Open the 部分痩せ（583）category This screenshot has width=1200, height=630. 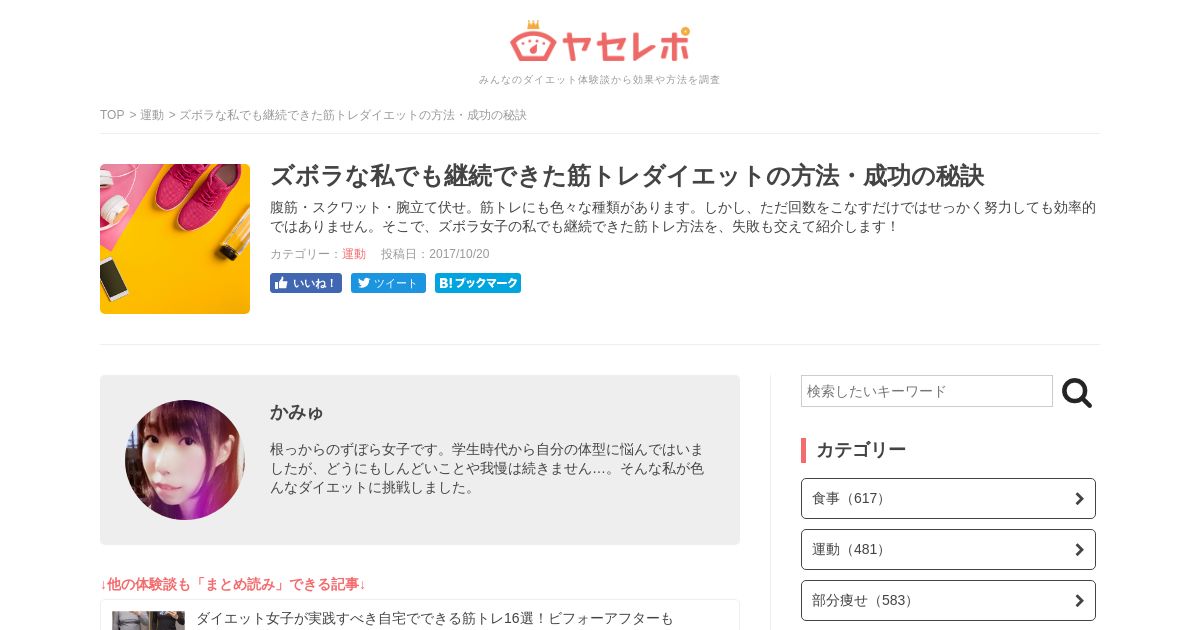click(948, 600)
